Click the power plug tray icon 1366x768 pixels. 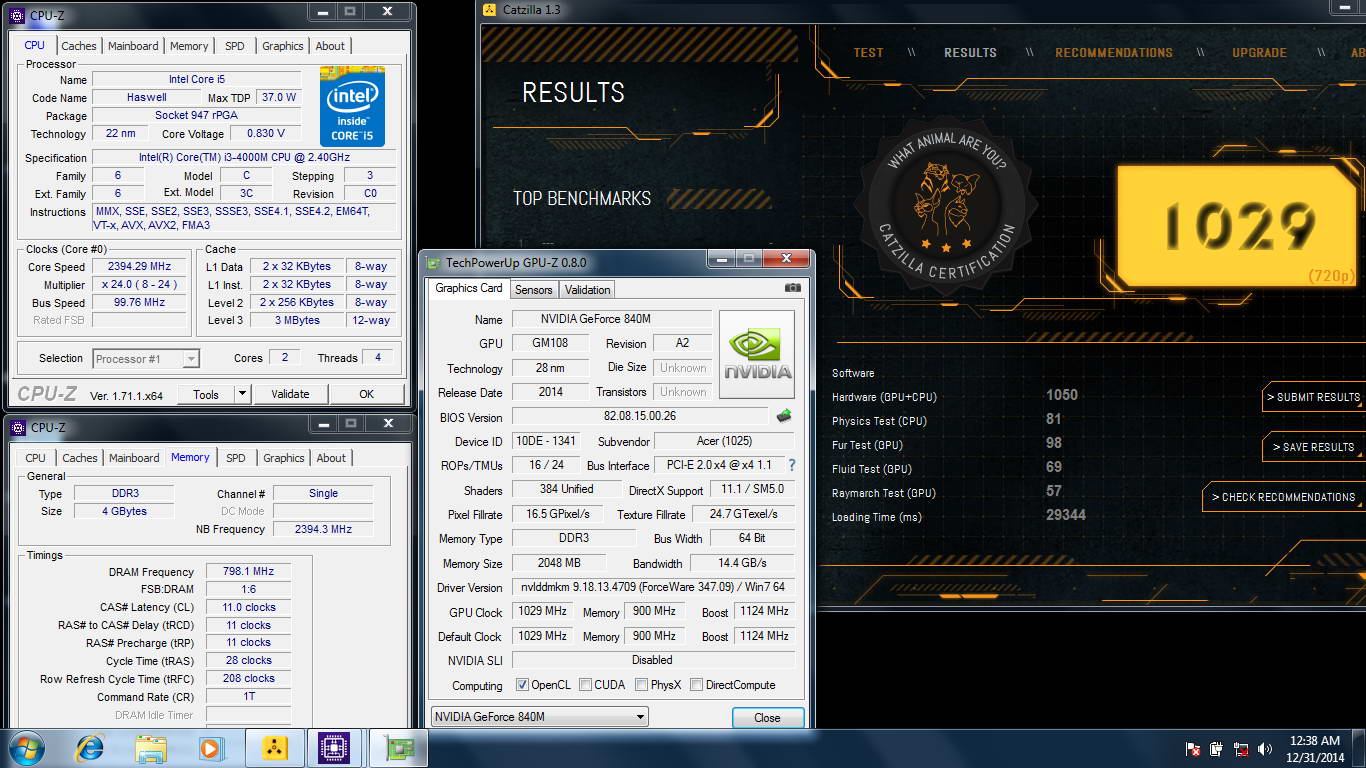(1217, 749)
